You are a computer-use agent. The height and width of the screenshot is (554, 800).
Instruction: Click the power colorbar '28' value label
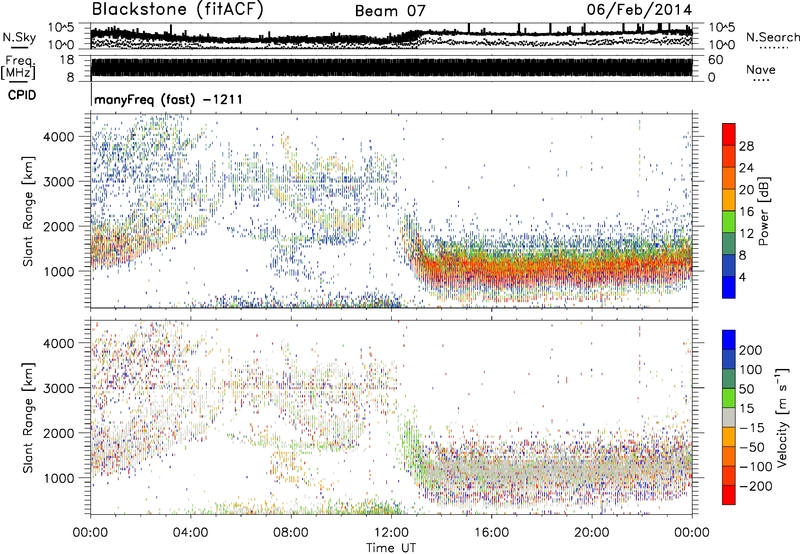coord(746,146)
